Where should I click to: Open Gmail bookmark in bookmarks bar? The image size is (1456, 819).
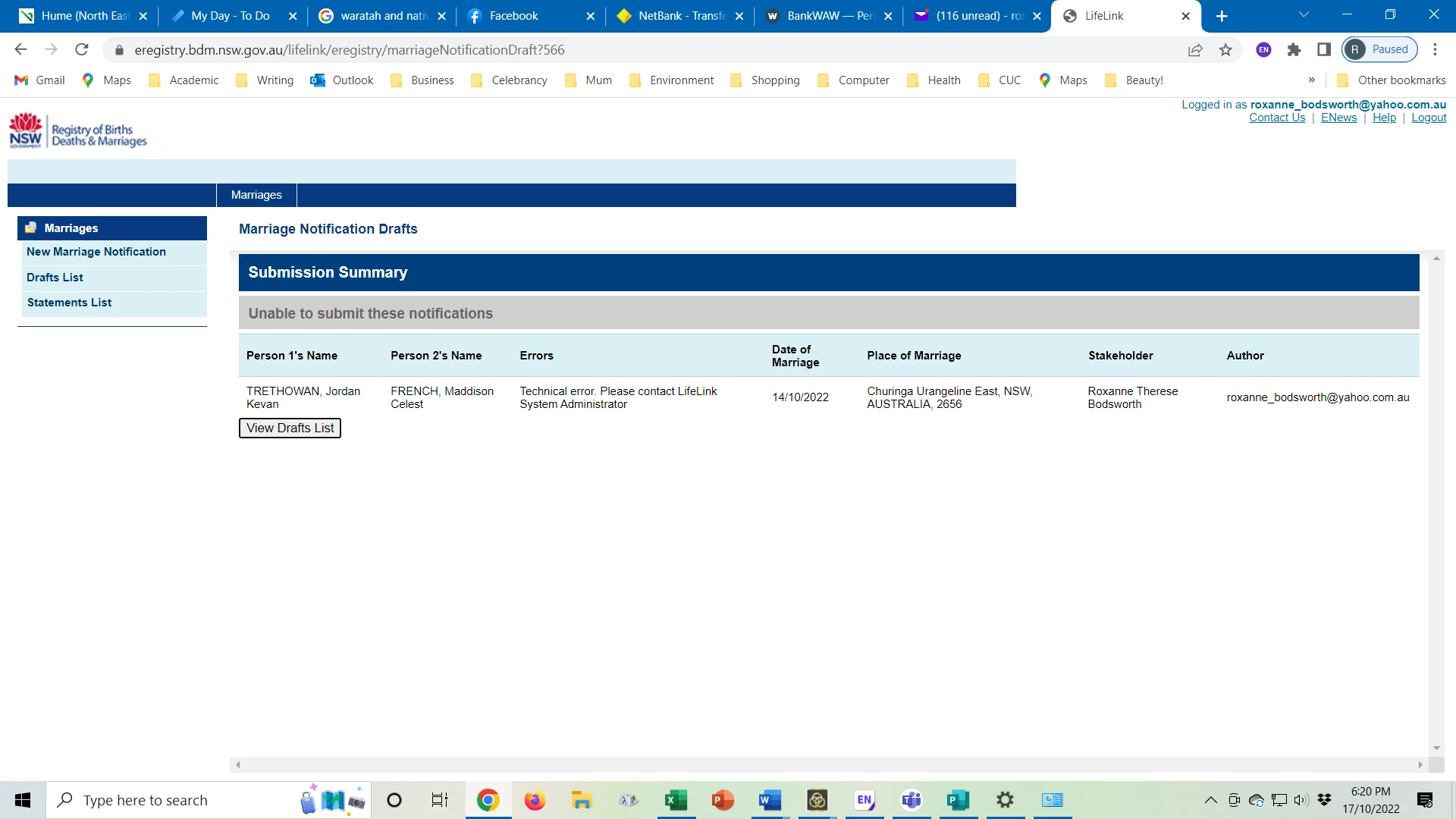[x=39, y=80]
